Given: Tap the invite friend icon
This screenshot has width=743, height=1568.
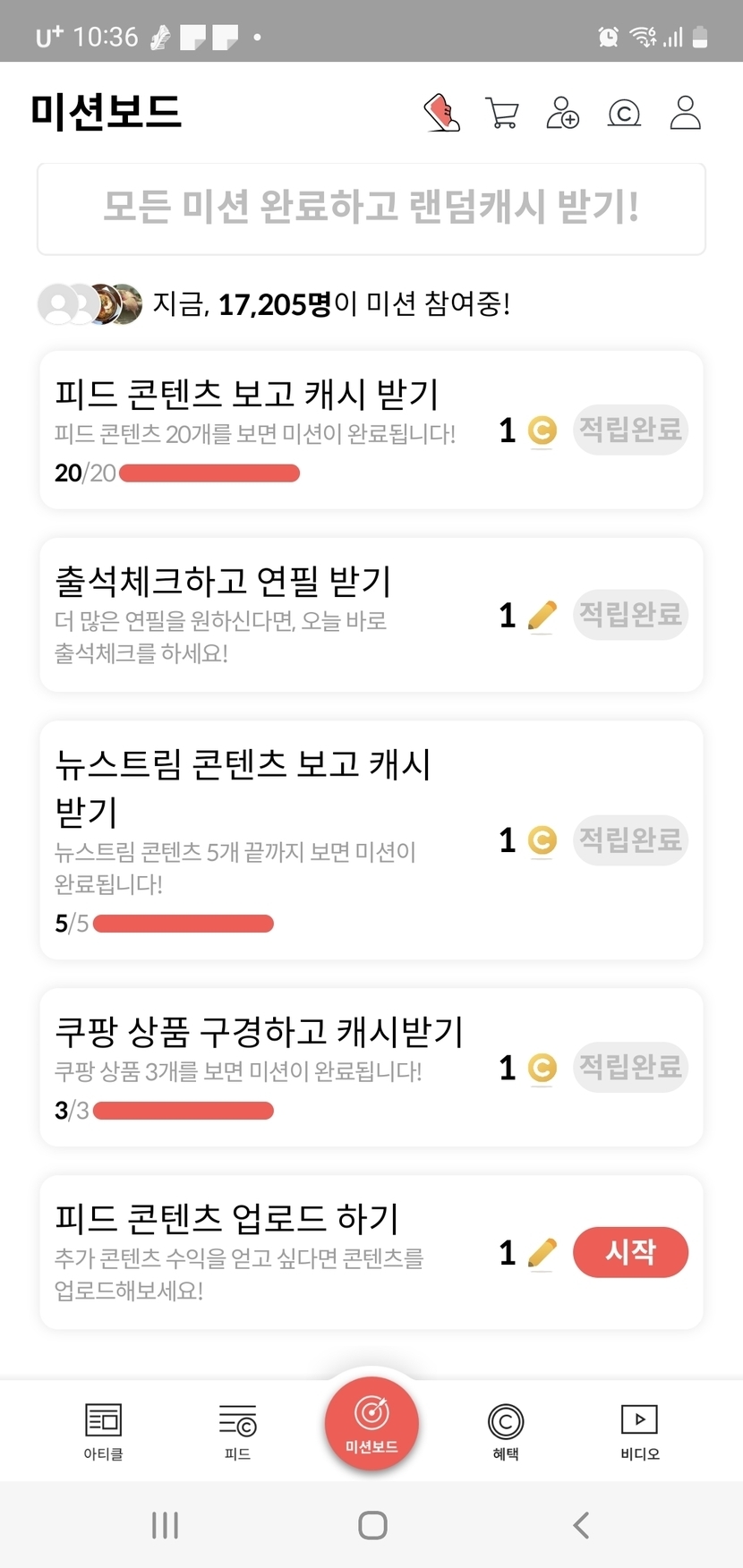Looking at the screenshot, I should click(562, 114).
